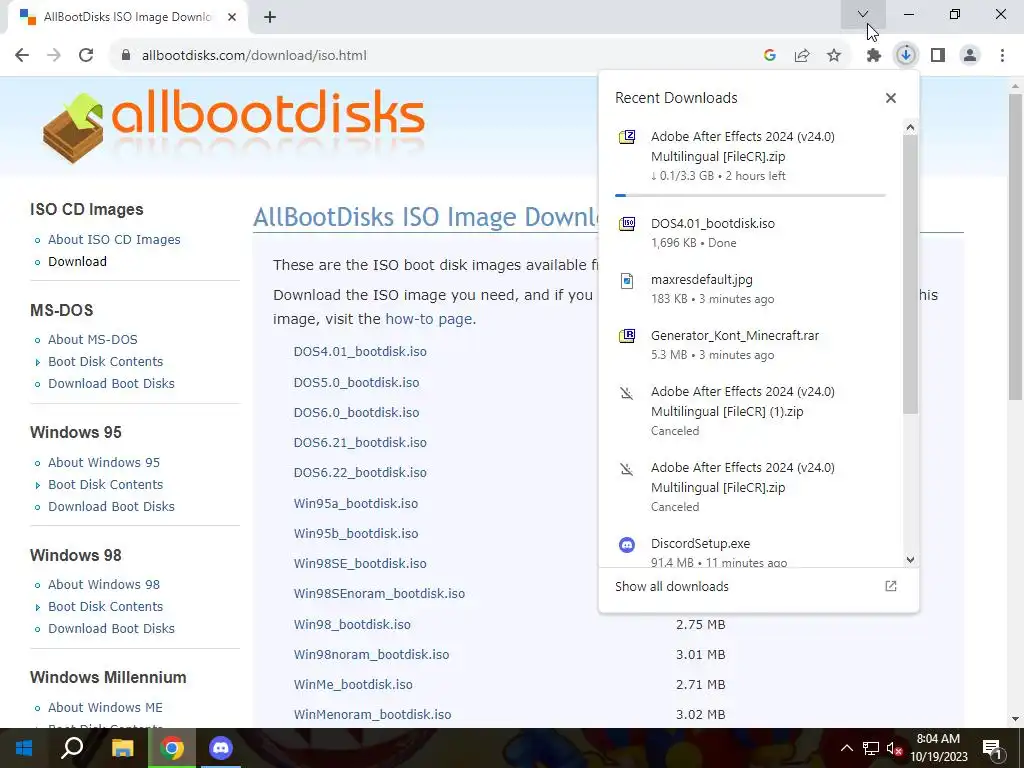1024x768 pixels.
Task: Open taskbar search
Action: coord(72,748)
